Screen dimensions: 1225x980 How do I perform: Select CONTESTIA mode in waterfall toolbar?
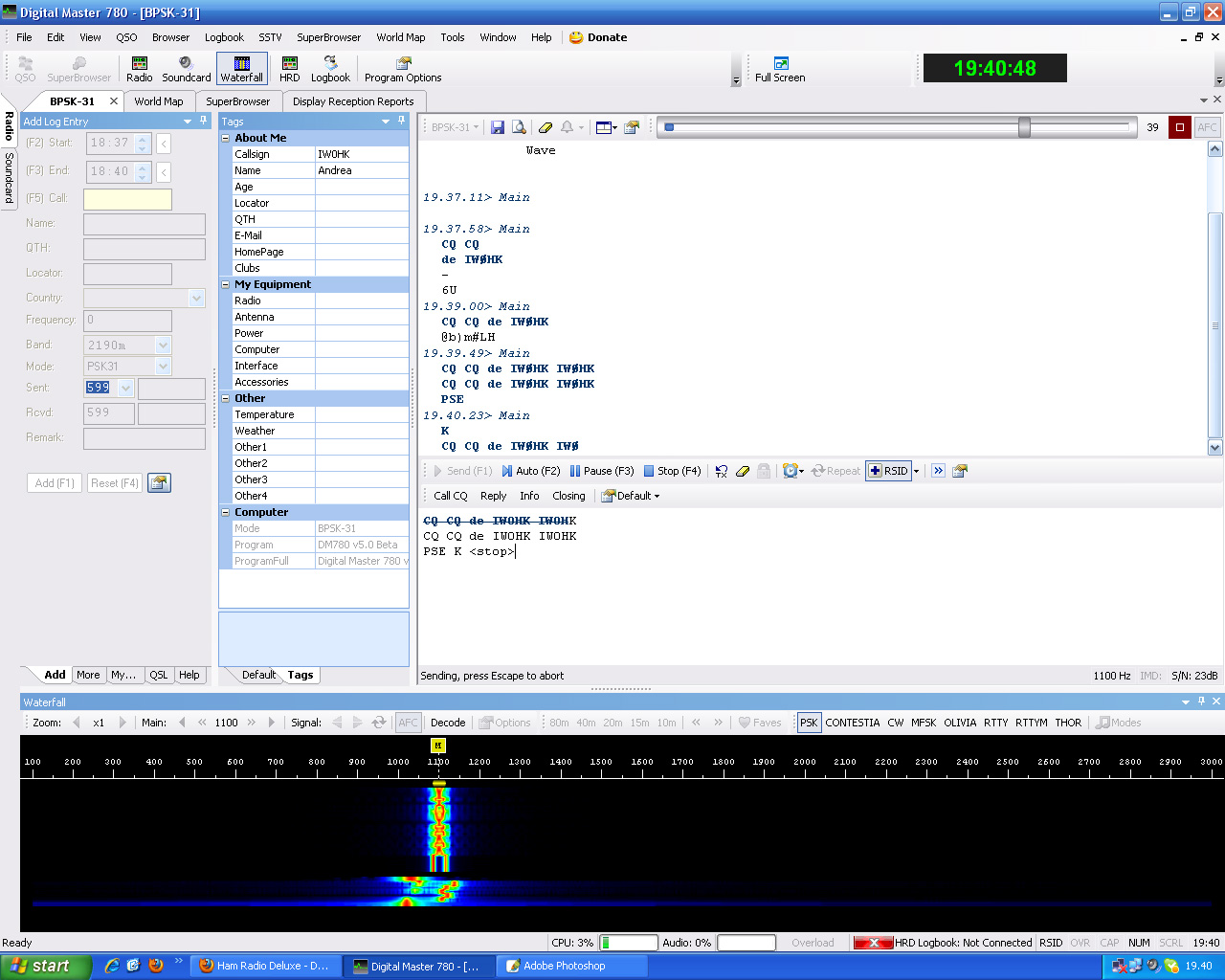click(853, 723)
